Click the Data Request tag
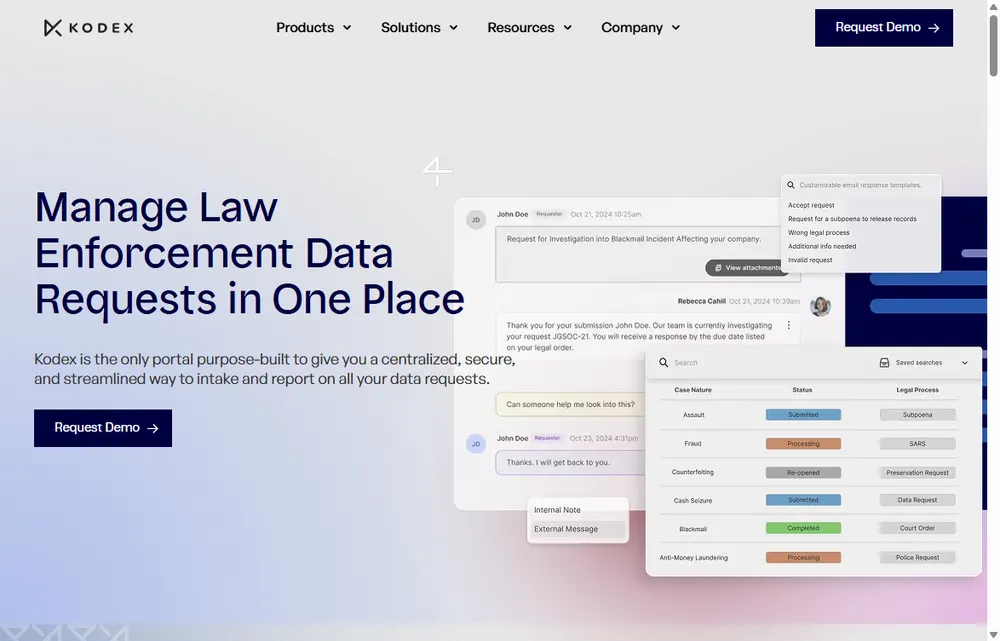The height and width of the screenshot is (641, 1000). [x=917, y=500]
